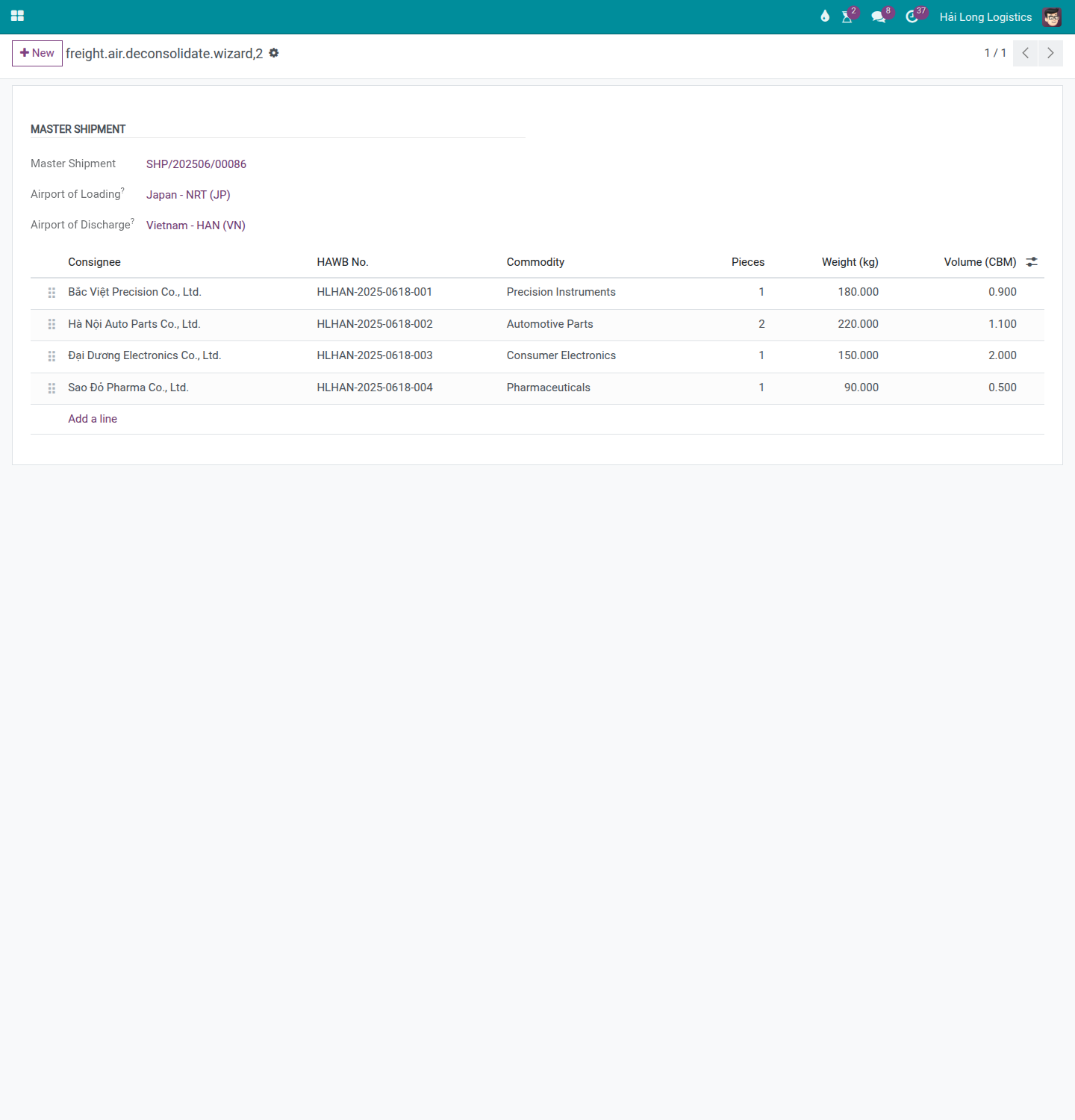Sort by the Commodity column header

click(535, 262)
